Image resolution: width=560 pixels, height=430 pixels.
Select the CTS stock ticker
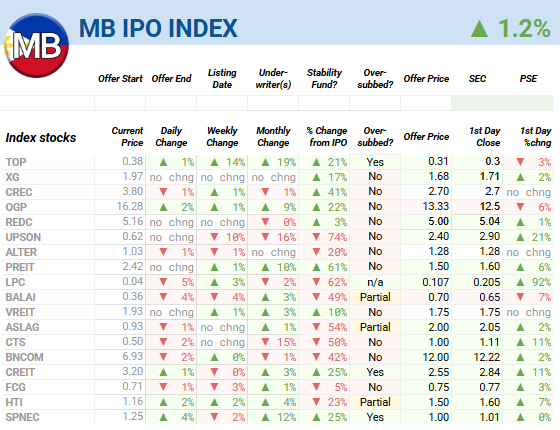[x=15, y=342]
